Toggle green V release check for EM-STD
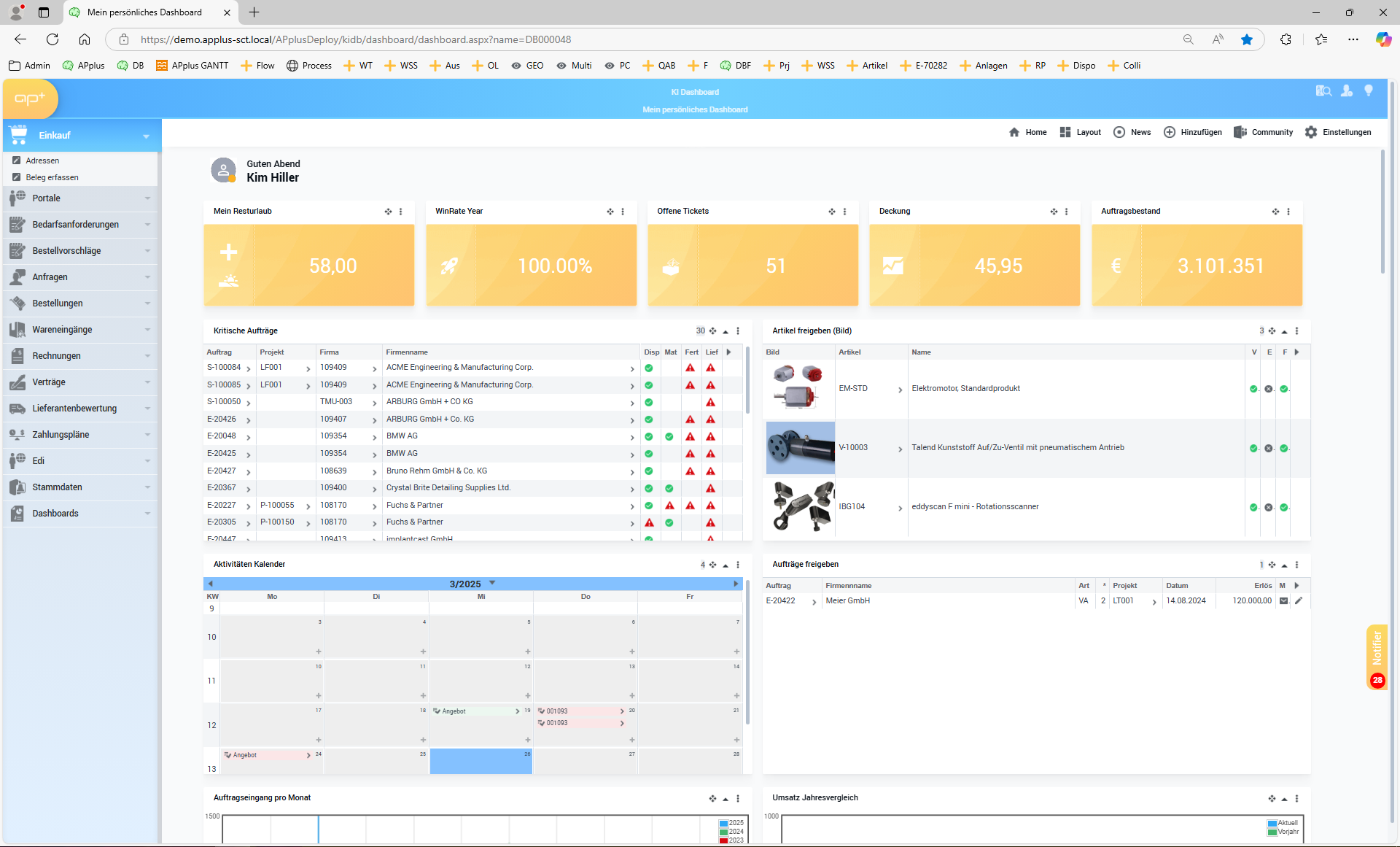This screenshot has width=1400, height=847. click(1253, 389)
